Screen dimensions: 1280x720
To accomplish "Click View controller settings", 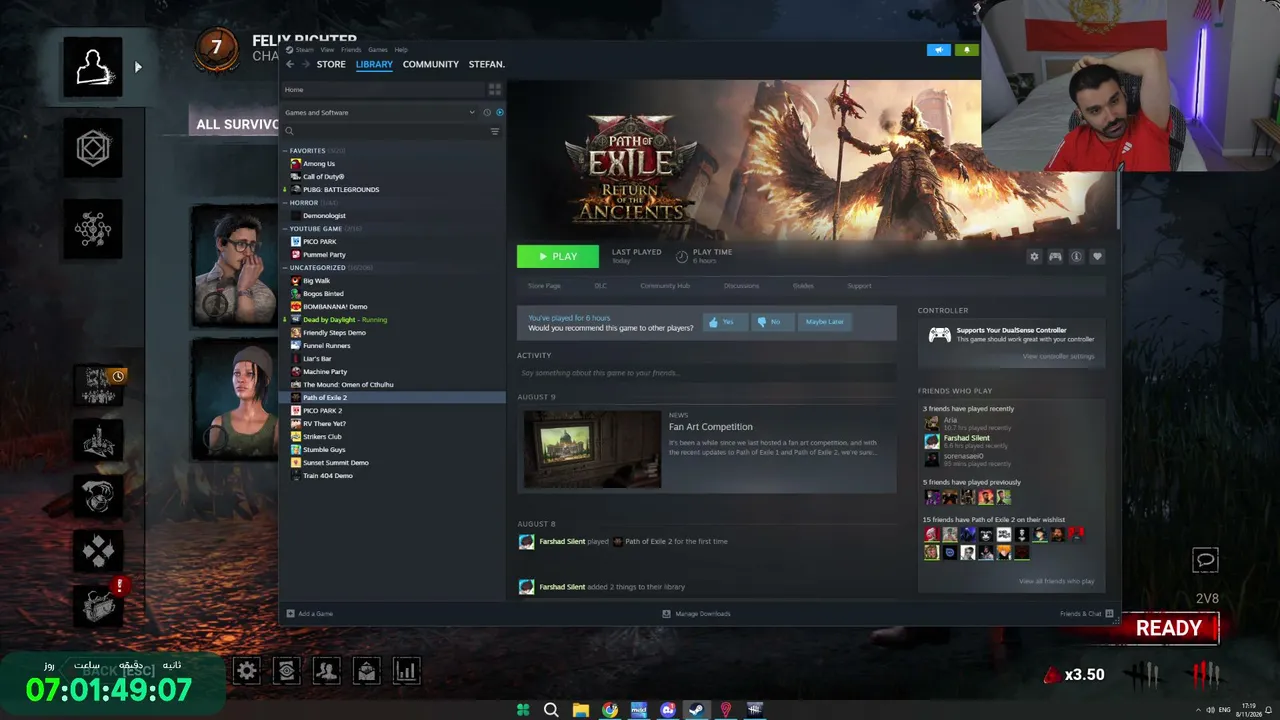I will point(1058,357).
